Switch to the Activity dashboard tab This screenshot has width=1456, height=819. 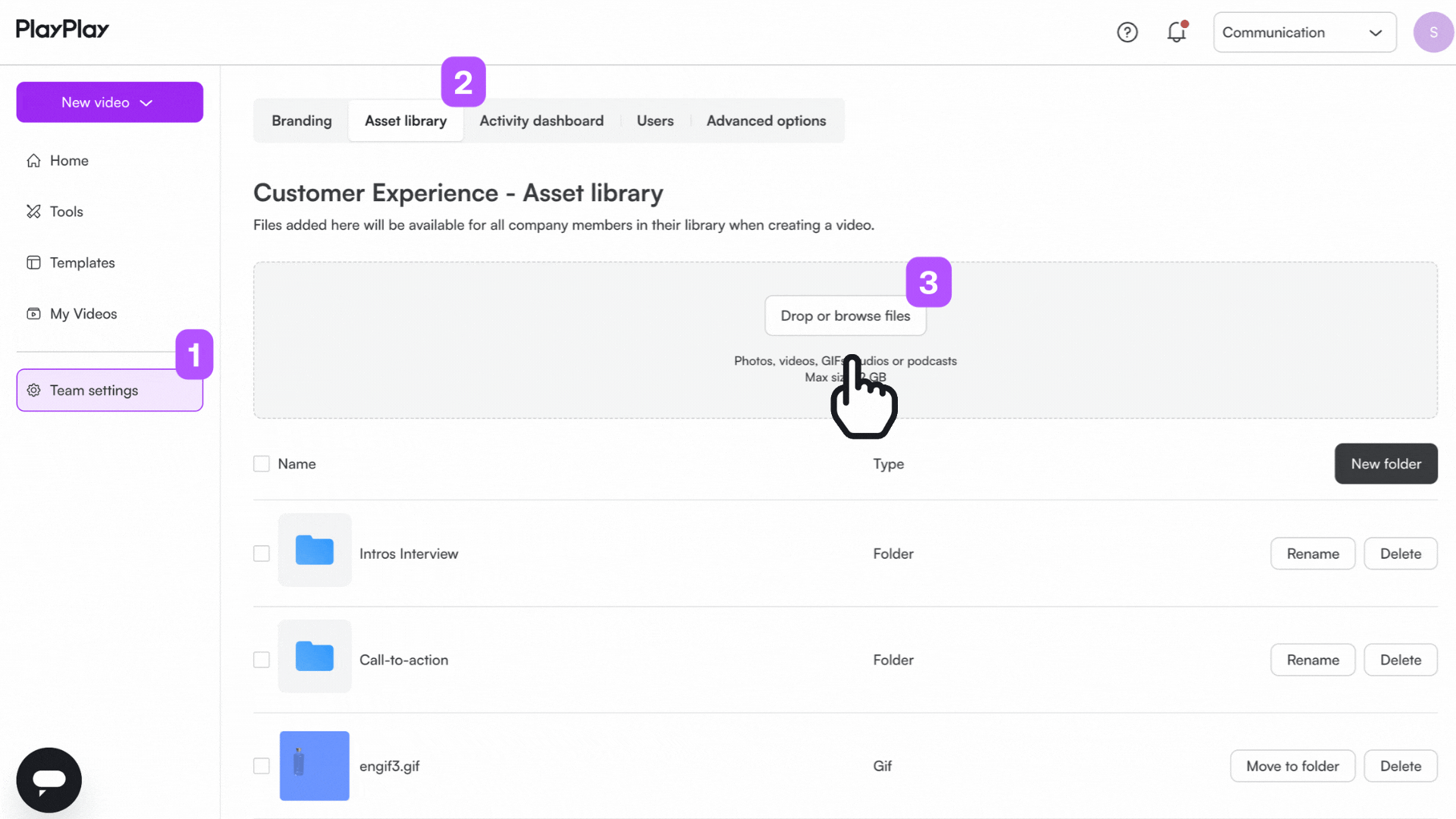541,121
